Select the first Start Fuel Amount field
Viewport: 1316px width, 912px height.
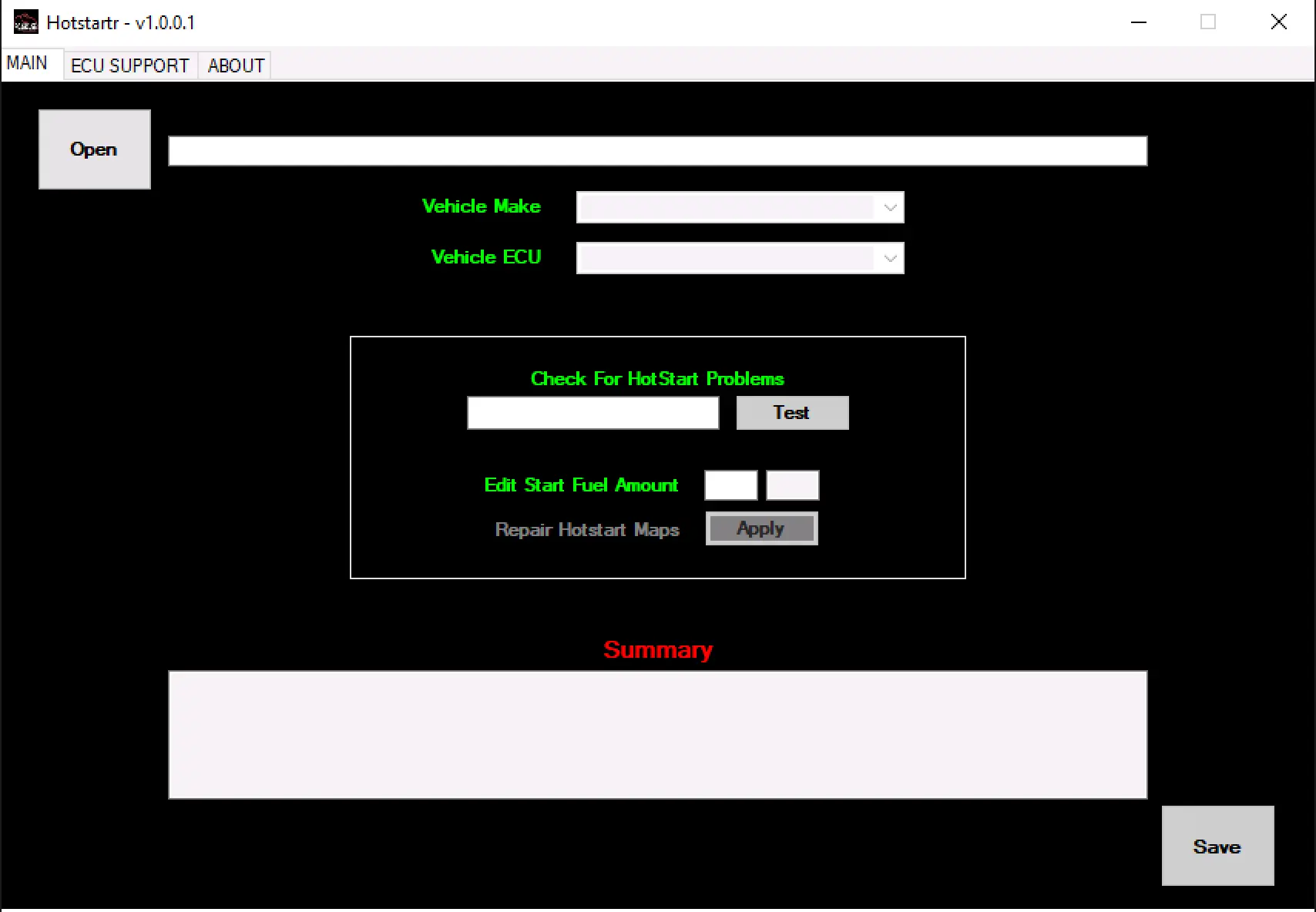pos(730,484)
